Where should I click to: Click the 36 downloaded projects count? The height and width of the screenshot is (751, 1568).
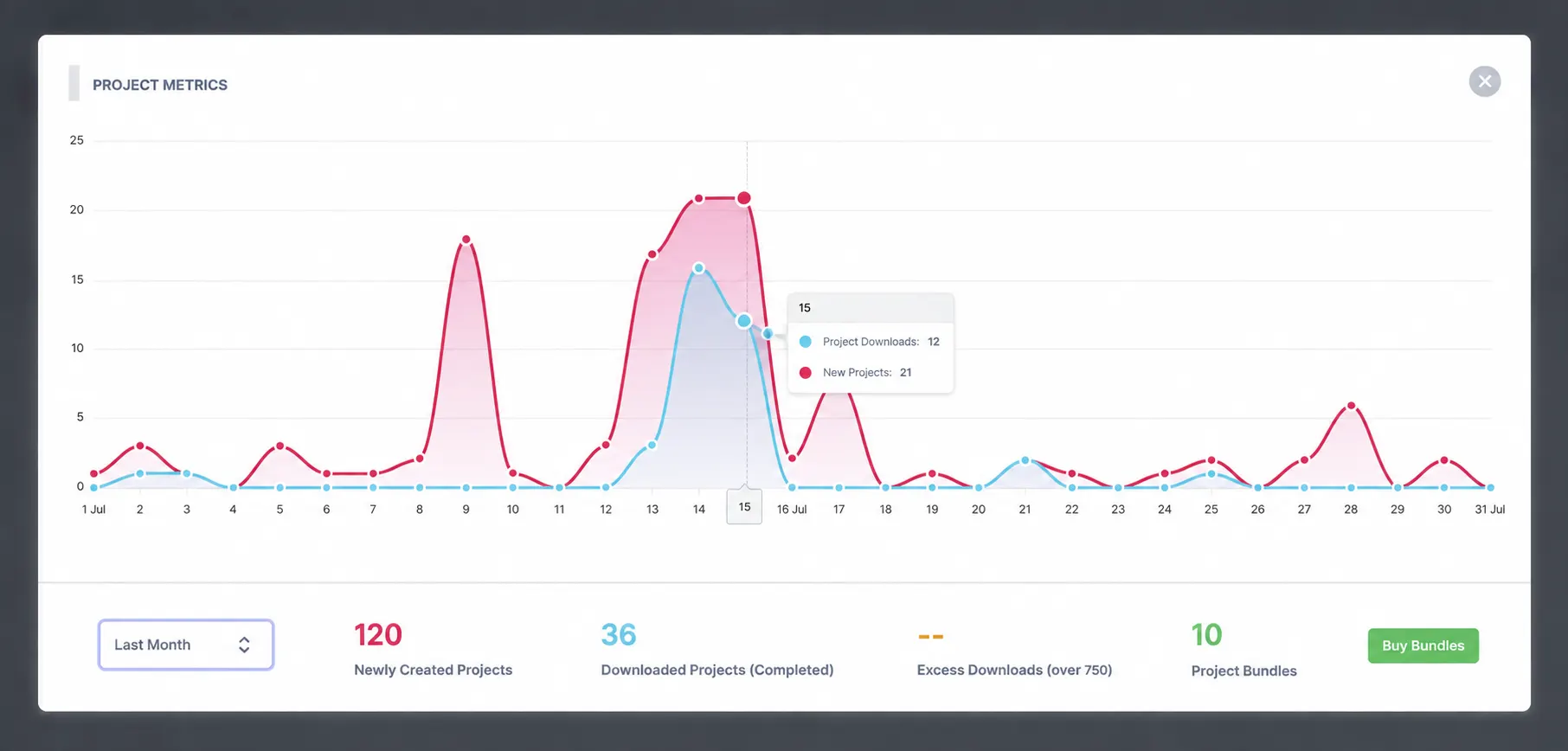[619, 635]
